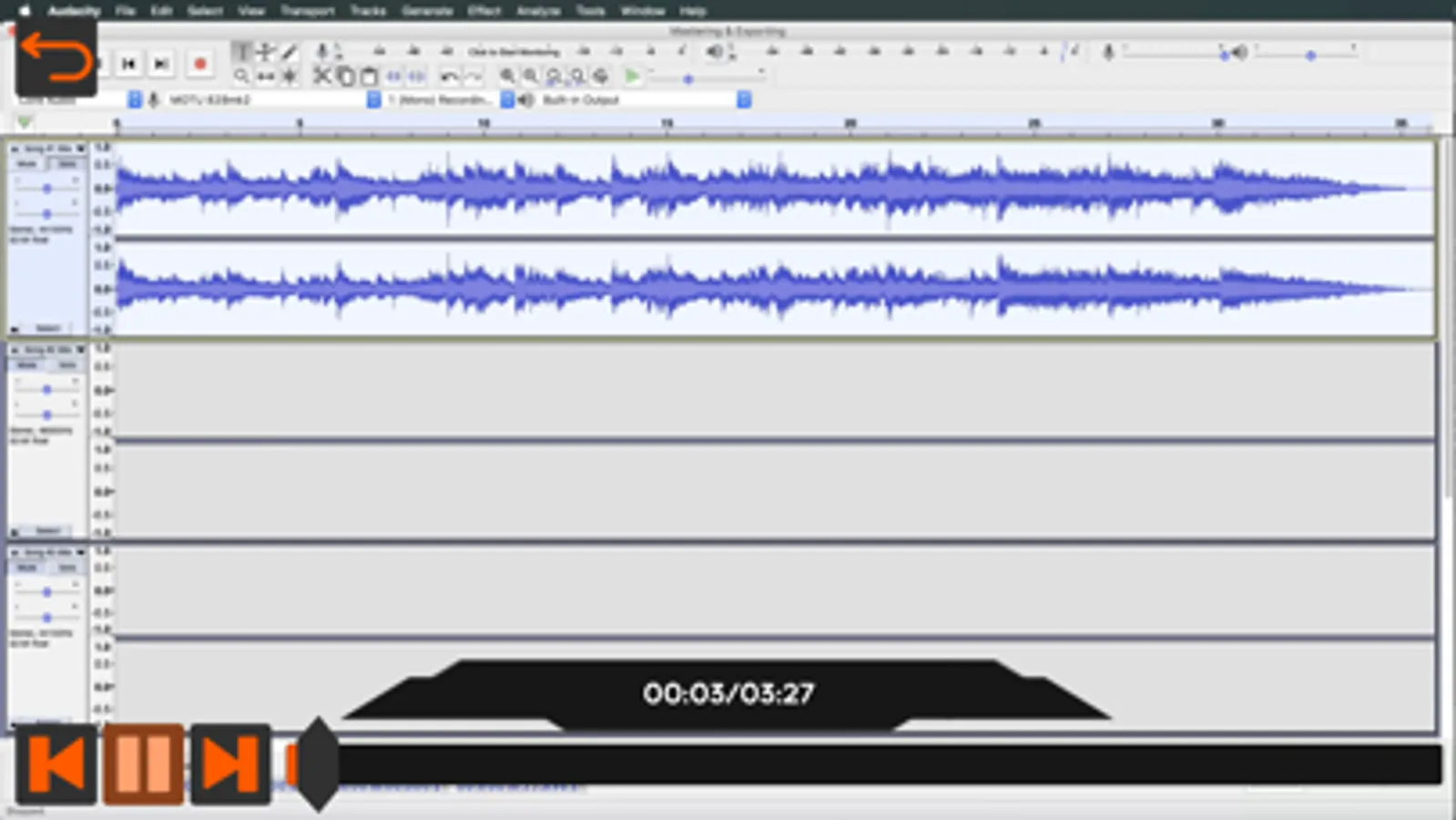Click the Zoom In magnifier icon

[x=507, y=76]
